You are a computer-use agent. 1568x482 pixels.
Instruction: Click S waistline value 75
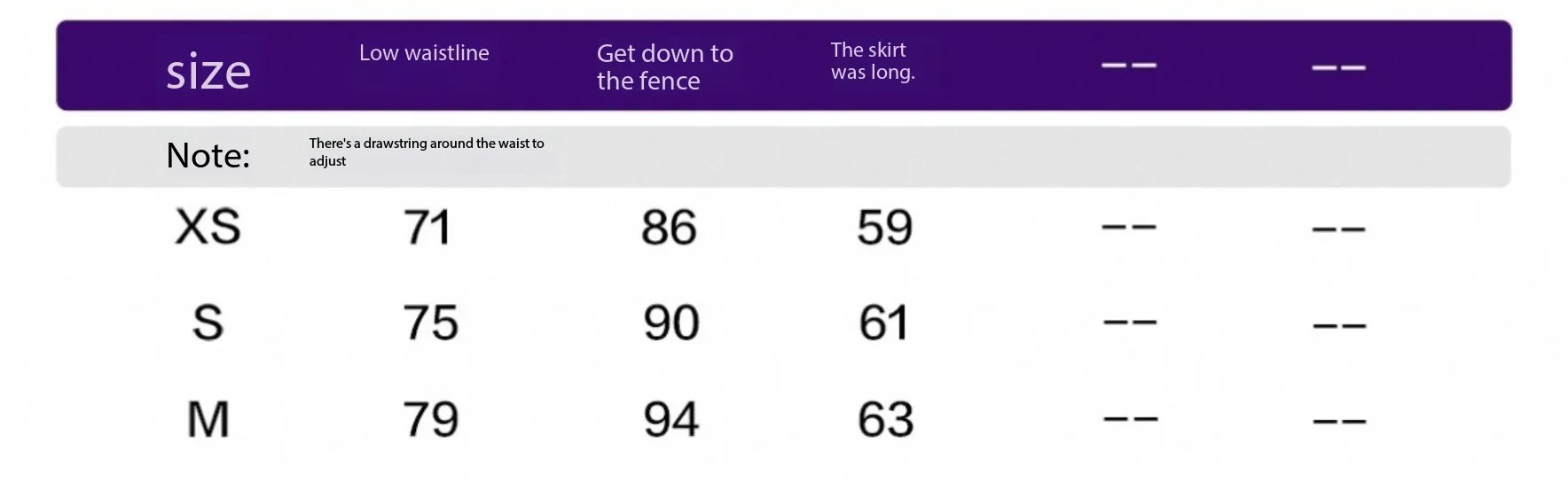coord(430,323)
